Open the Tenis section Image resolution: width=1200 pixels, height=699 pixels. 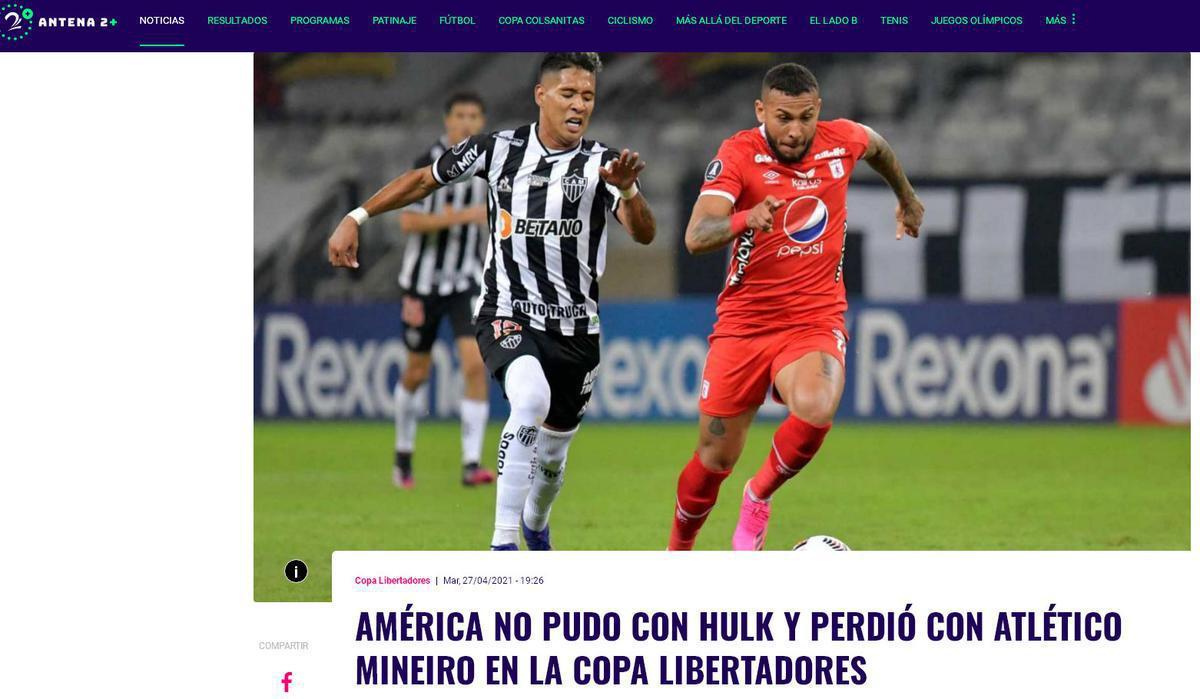(894, 20)
